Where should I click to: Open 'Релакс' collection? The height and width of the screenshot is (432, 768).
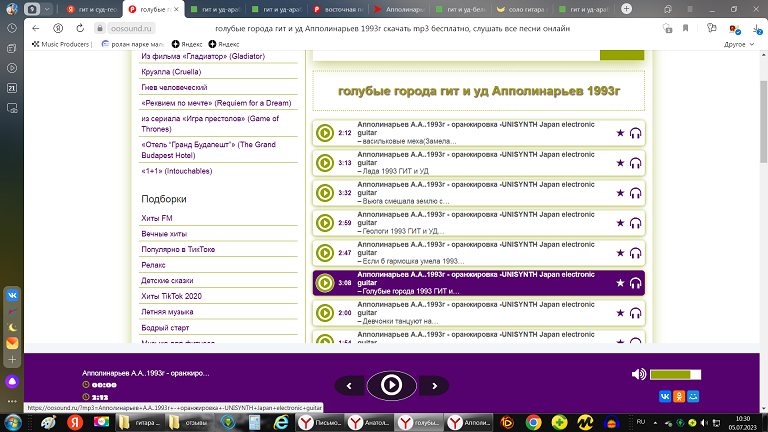(153, 265)
